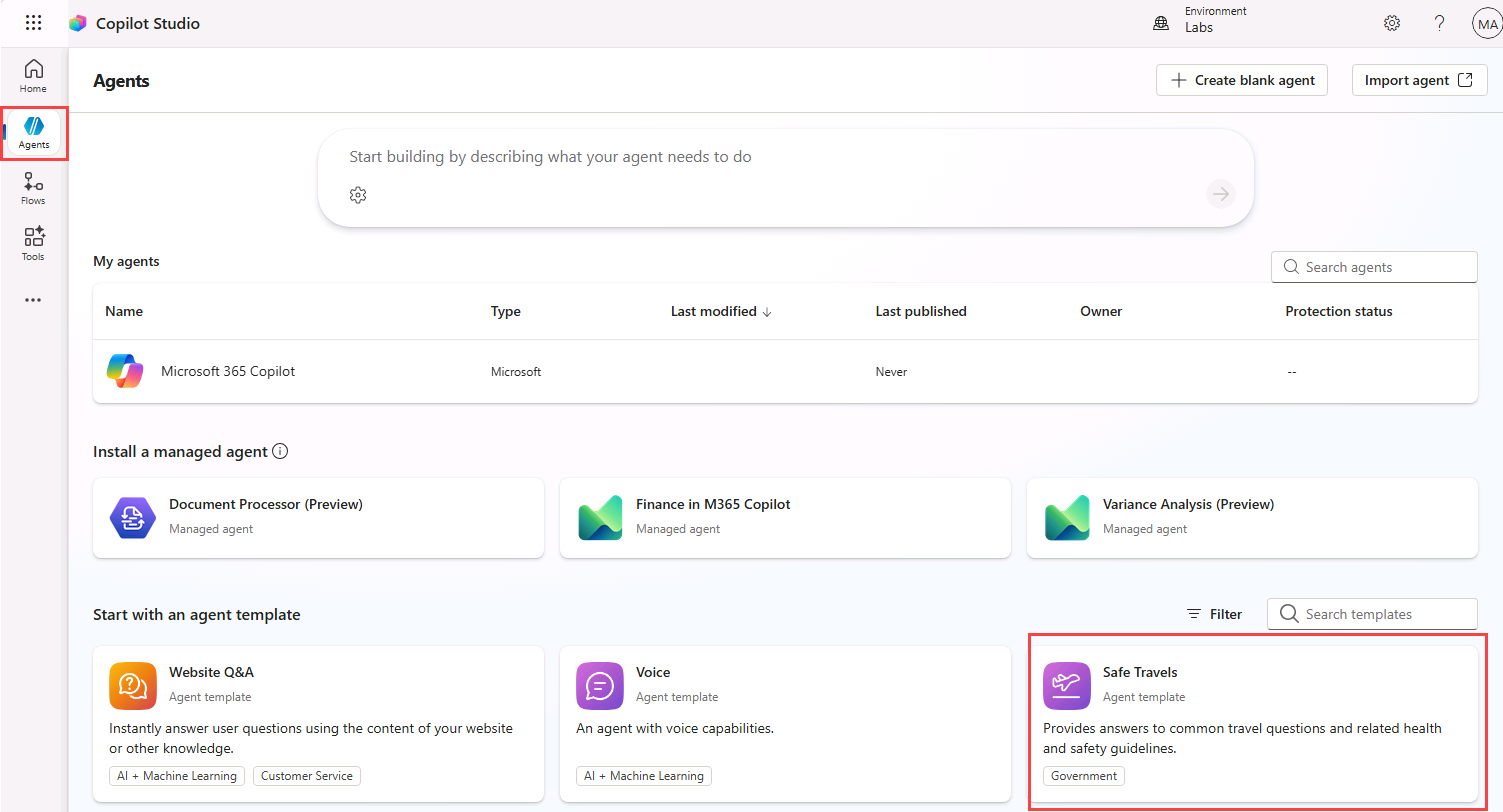Image resolution: width=1503 pixels, height=812 pixels.
Task: Click the Copilot Studio logo icon
Action: point(78,23)
